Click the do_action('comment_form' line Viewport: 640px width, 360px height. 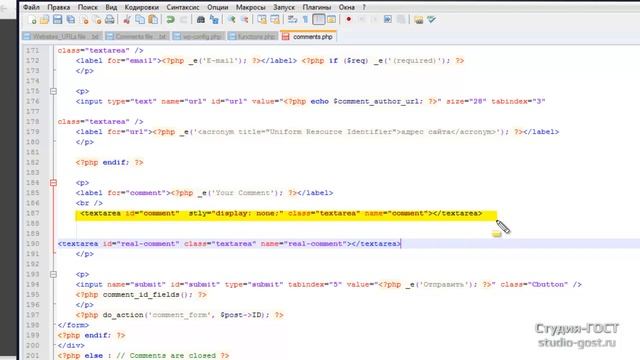coord(179,315)
